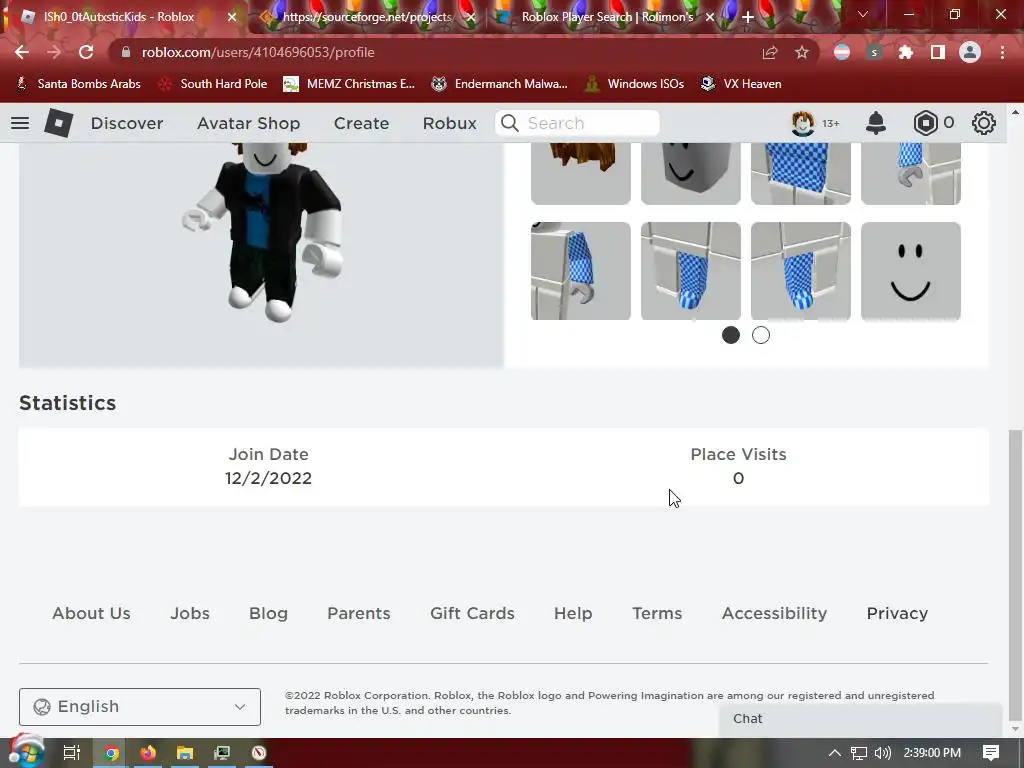The image size is (1024, 768).
Task: Open About Us footer link
Action: pyautogui.click(x=91, y=613)
